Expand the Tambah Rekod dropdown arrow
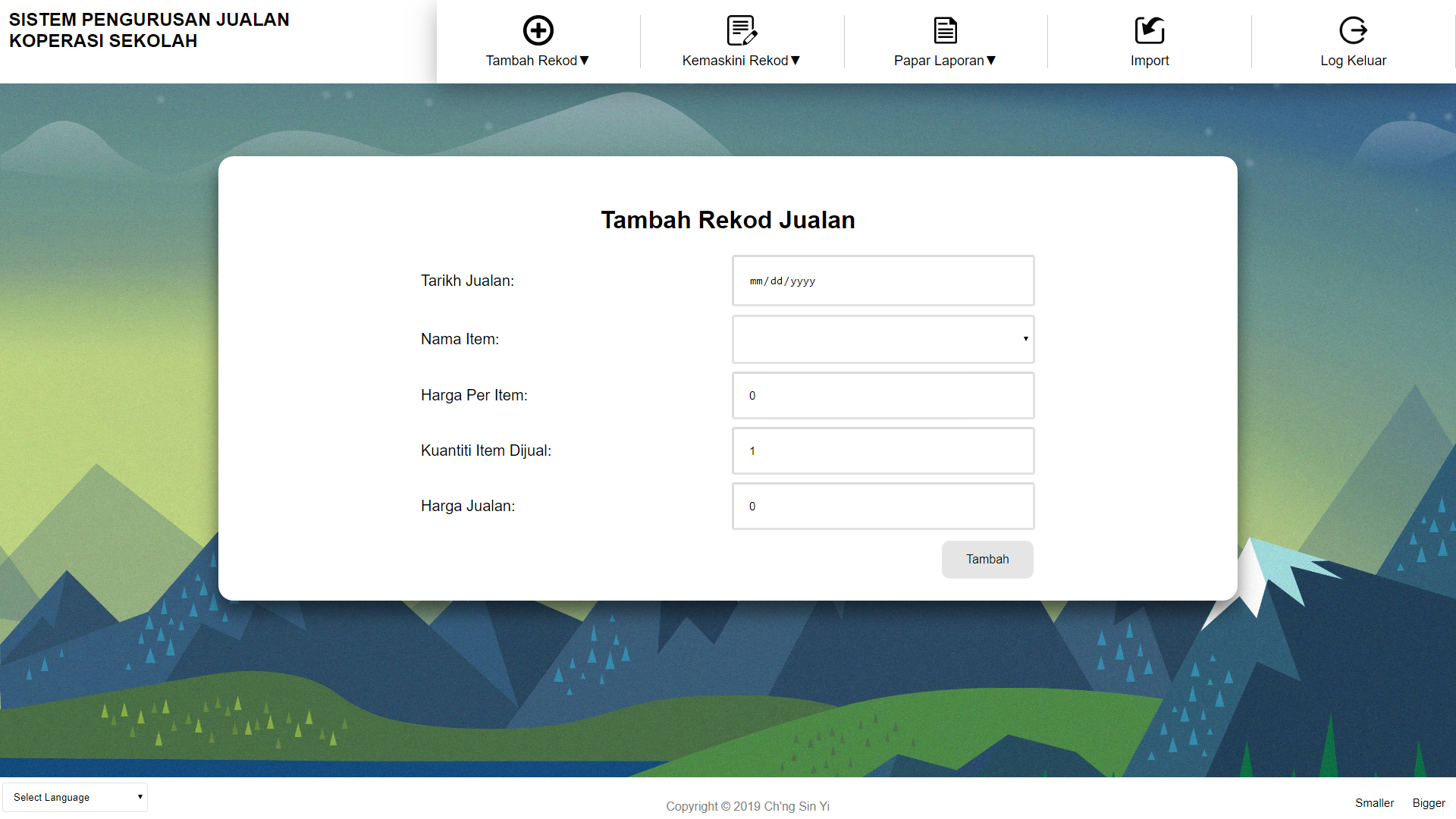The image size is (1456, 819). pyautogui.click(x=585, y=61)
